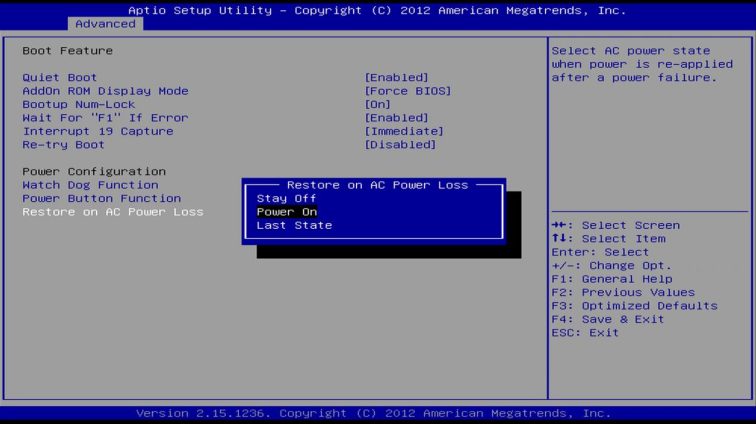Toggle the Quiet Boot [Enabled] value
The height and width of the screenshot is (424, 756).
[396, 78]
